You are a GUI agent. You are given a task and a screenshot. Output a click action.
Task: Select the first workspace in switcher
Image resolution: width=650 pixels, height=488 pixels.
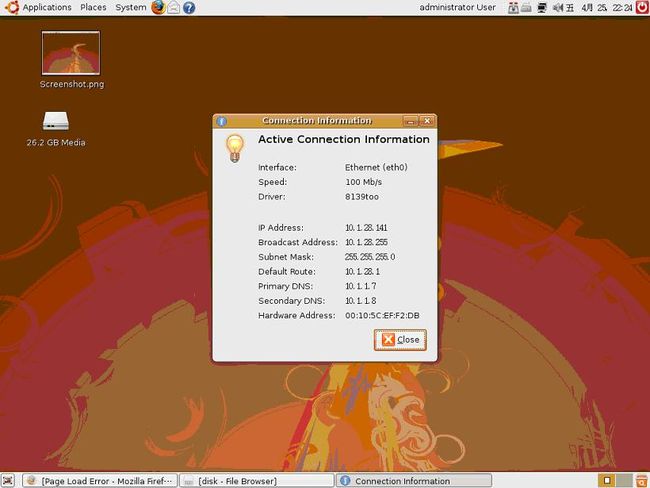(606, 481)
